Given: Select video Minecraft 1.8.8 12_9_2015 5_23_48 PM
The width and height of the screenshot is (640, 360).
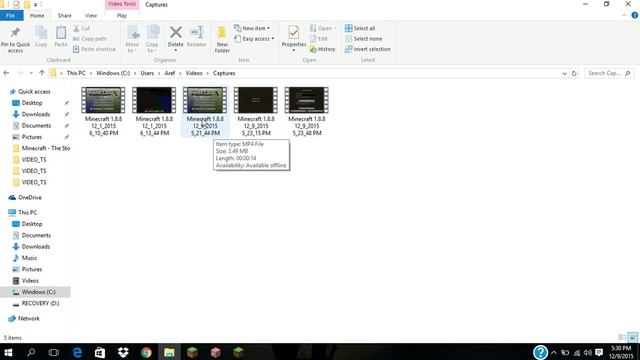Looking at the screenshot, I should point(307,111).
